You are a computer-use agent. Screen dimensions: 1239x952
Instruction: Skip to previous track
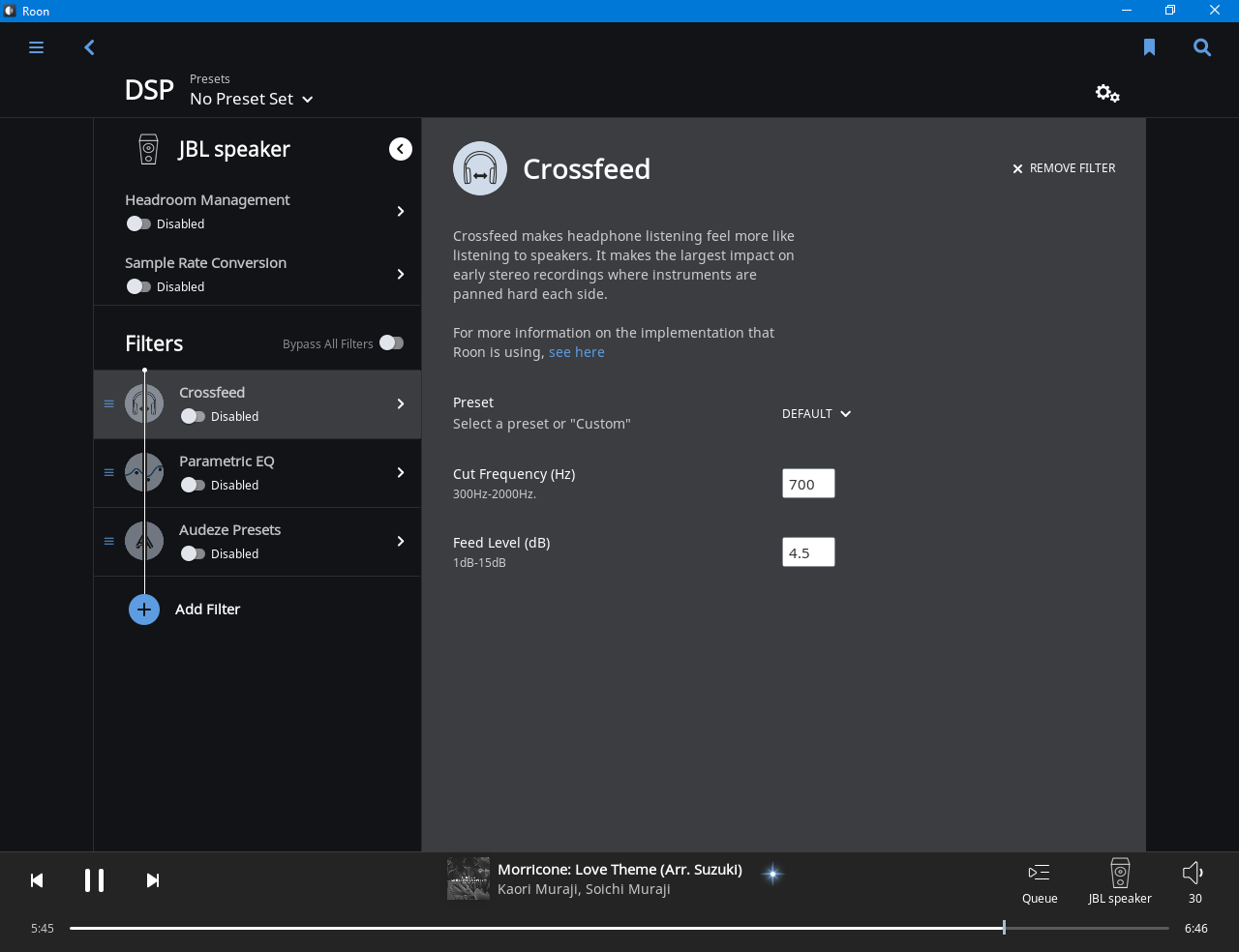point(37,880)
